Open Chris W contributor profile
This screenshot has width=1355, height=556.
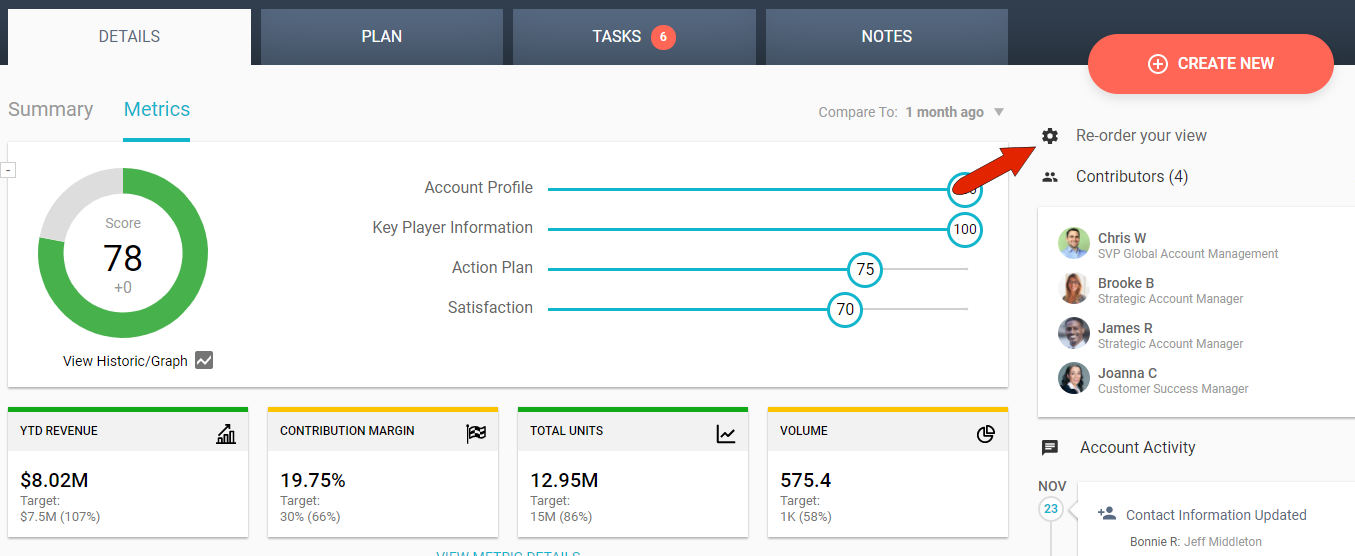pos(1121,238)
